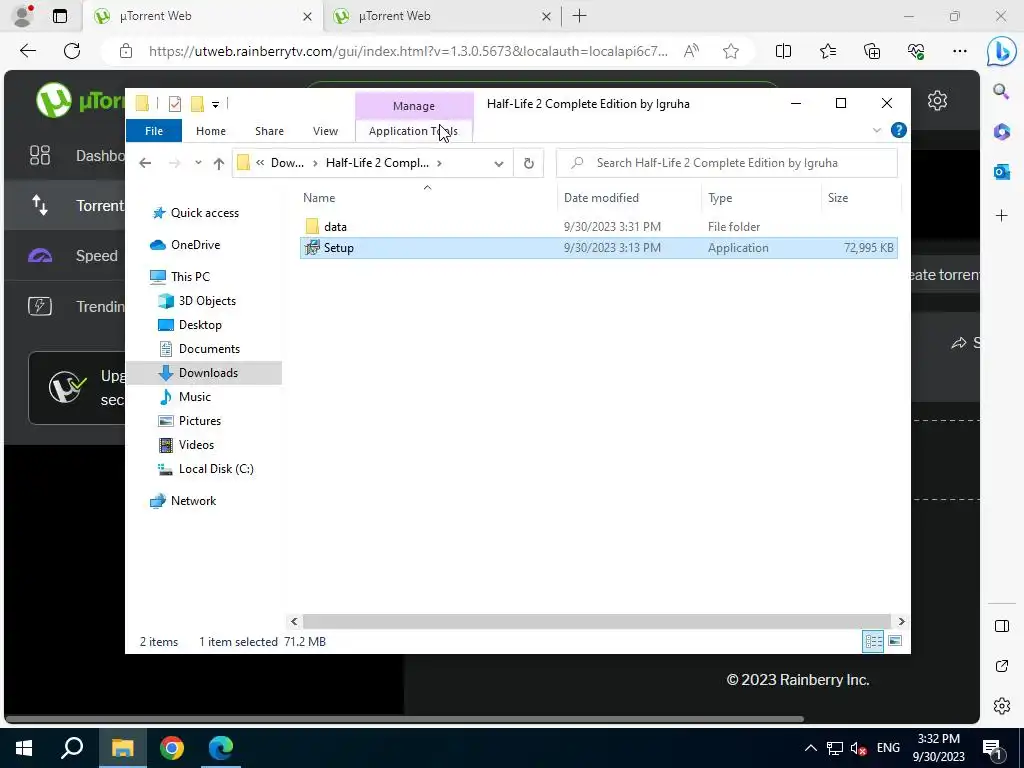Viewport: 1024px width, 768px height.
Task: Refresh the Explorer folder view
Action: coord(528,163)
